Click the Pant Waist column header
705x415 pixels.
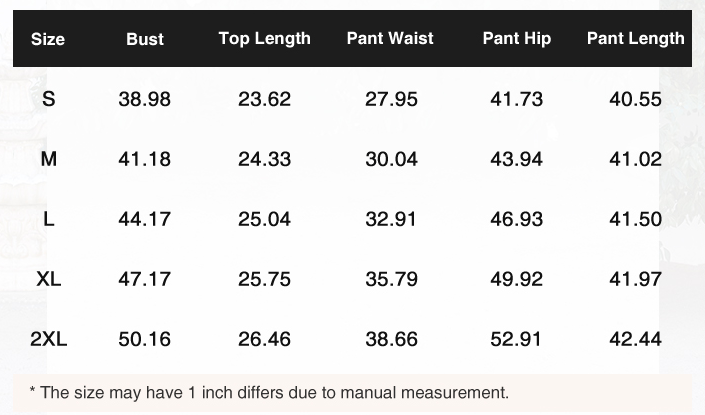[390, 39]
